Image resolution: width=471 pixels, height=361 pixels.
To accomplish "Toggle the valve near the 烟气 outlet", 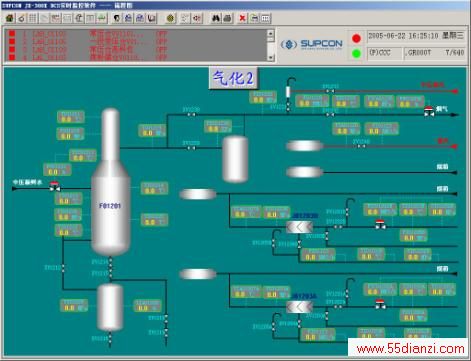I will [x=429, y=111].
